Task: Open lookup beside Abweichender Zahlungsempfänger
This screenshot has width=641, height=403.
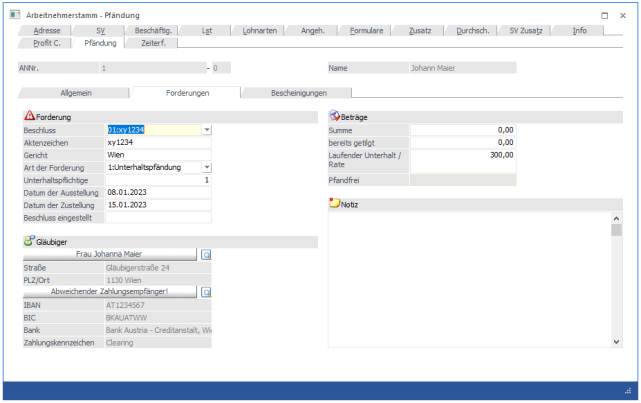Action: pyautogui.click(x=206, y=292)
